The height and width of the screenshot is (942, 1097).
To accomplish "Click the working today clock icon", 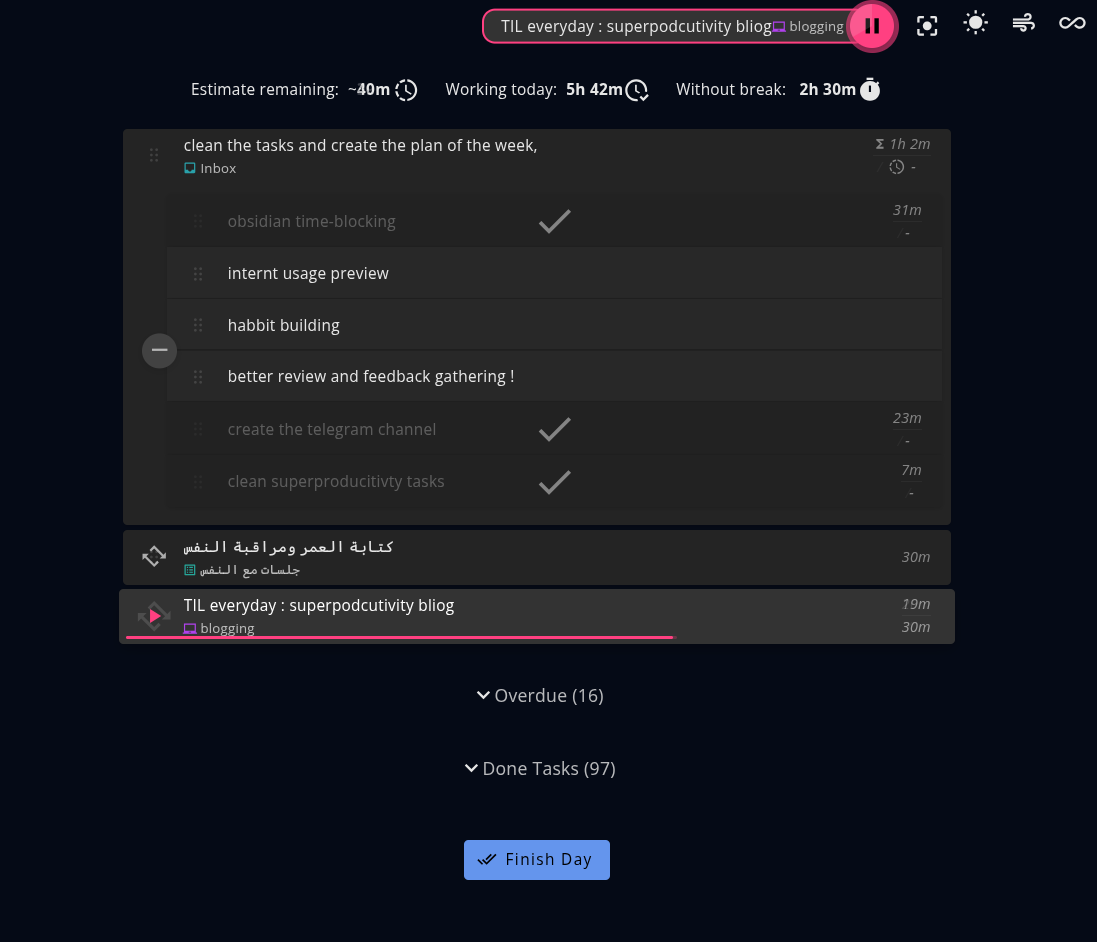I will pyautogui.click(x=637, y=91).
